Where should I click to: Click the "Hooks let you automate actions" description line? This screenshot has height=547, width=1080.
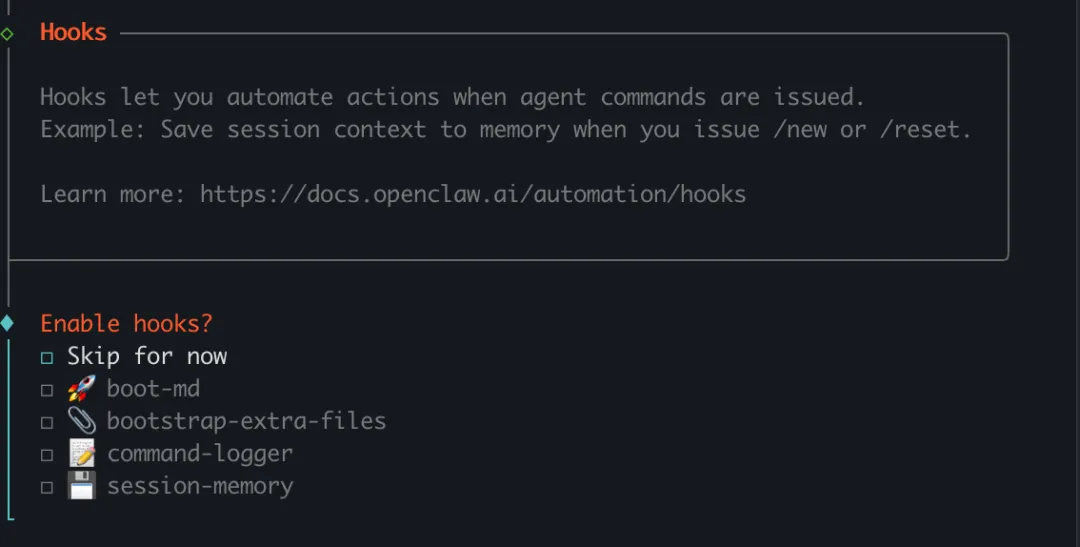(452, 97)
